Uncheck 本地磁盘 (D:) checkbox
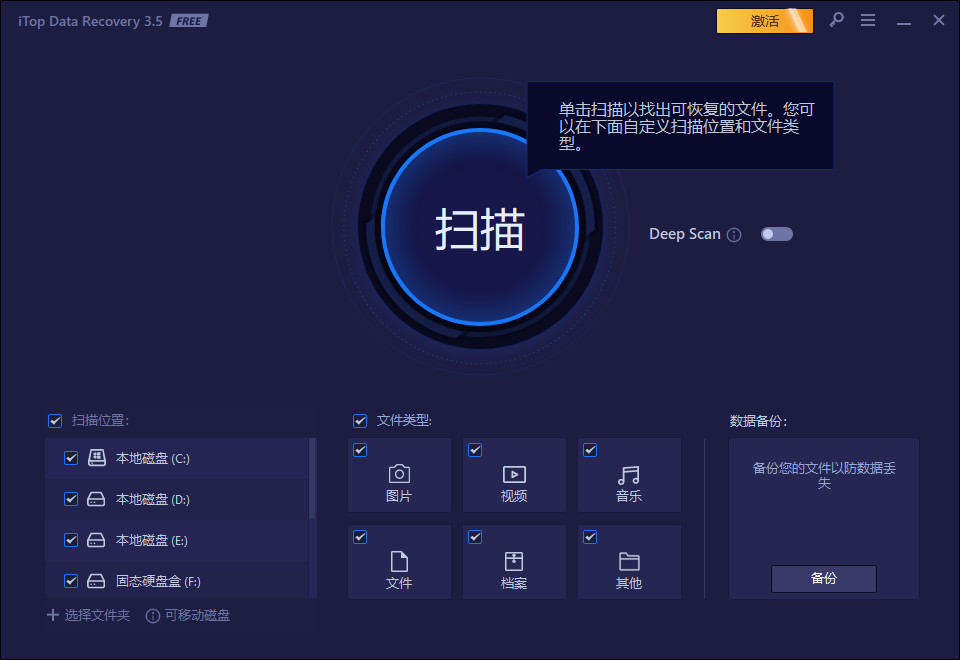Screen dimensions: 960x660 tap(71, 499)
